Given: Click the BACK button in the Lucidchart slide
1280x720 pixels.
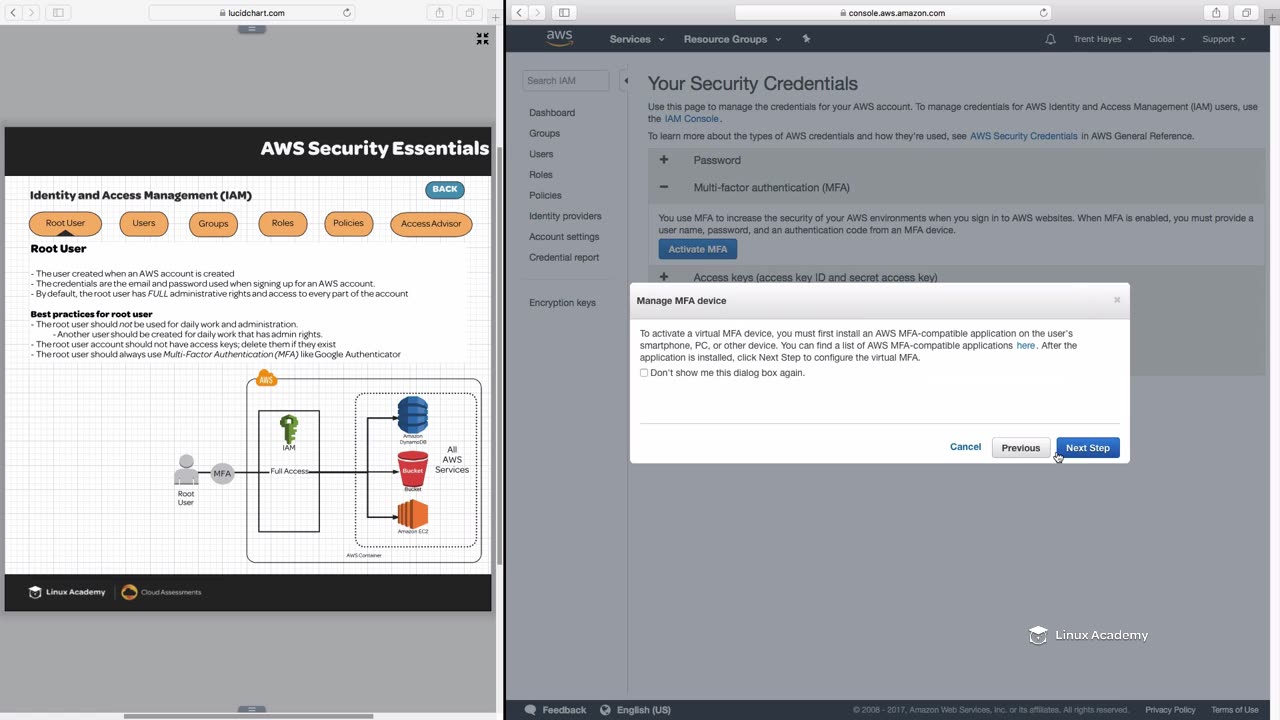Looking at the screenshot, I should click(445, 189).
